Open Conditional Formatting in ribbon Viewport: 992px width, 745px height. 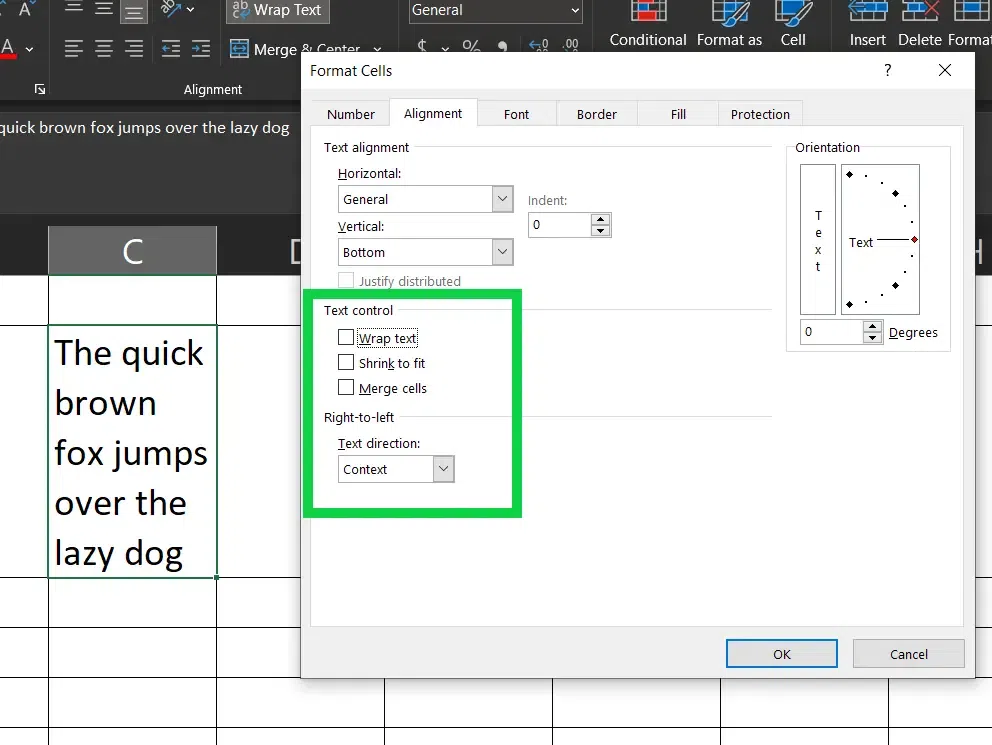pos(648,24)
